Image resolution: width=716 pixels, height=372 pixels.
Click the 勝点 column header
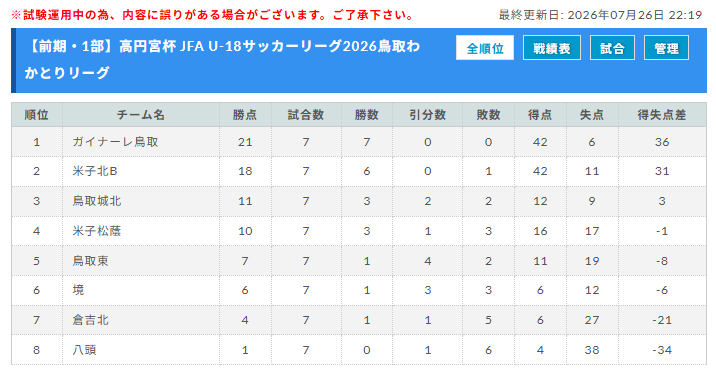245,115
